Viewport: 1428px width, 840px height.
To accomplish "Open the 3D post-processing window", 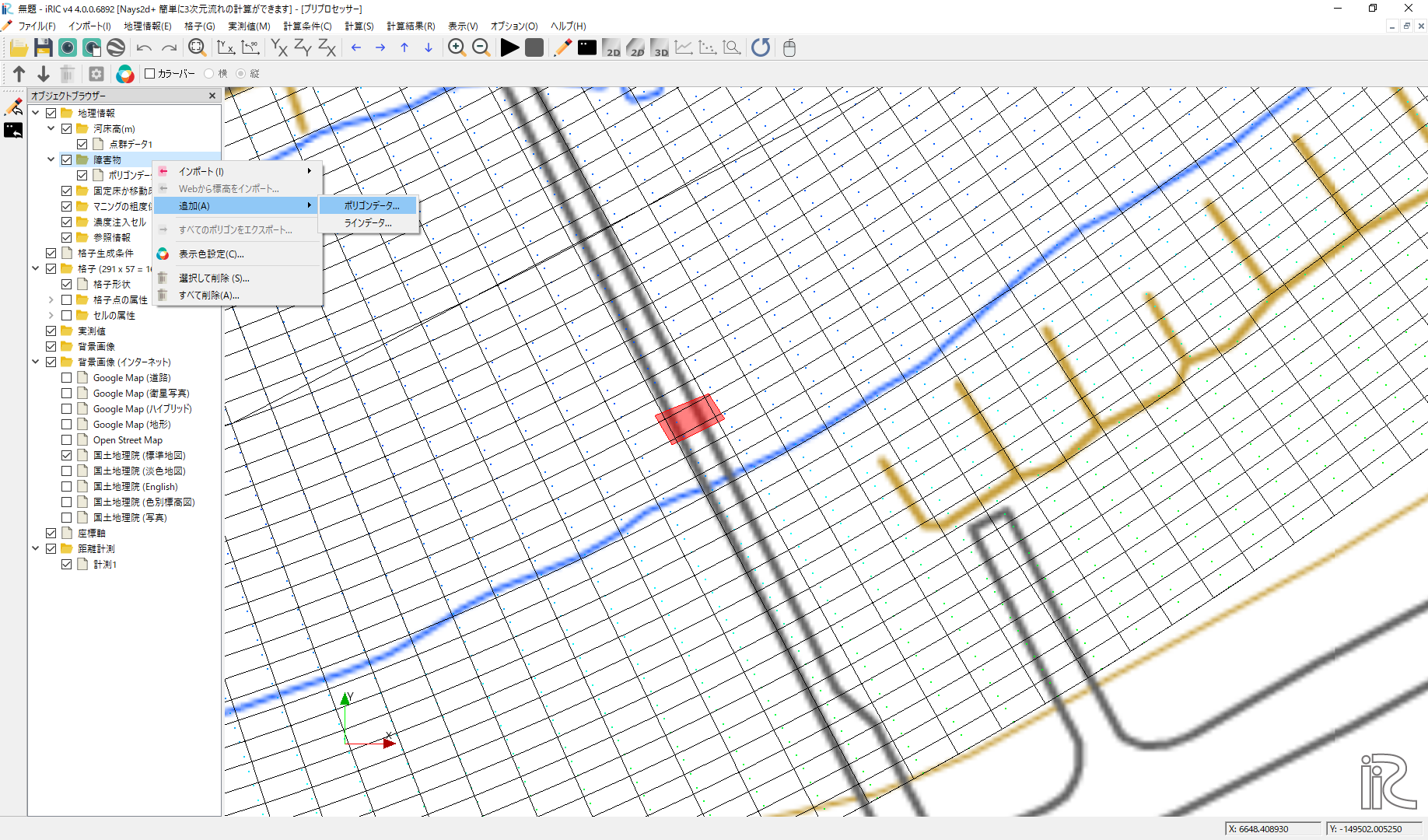I will 660,48.
